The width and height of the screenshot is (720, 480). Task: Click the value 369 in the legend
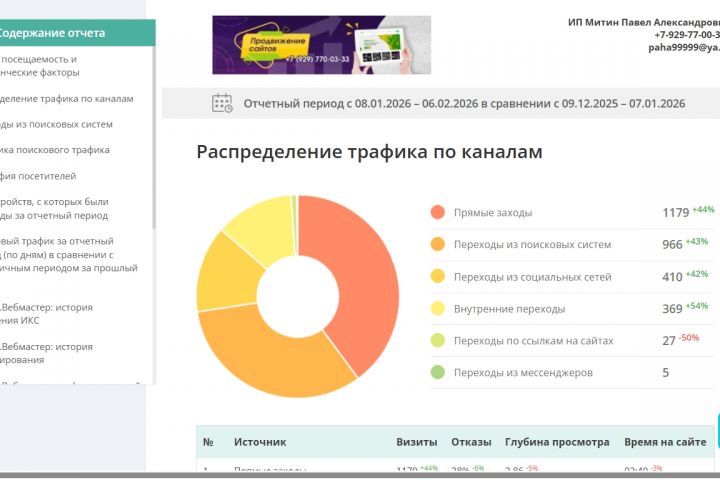tap(672, 309)
